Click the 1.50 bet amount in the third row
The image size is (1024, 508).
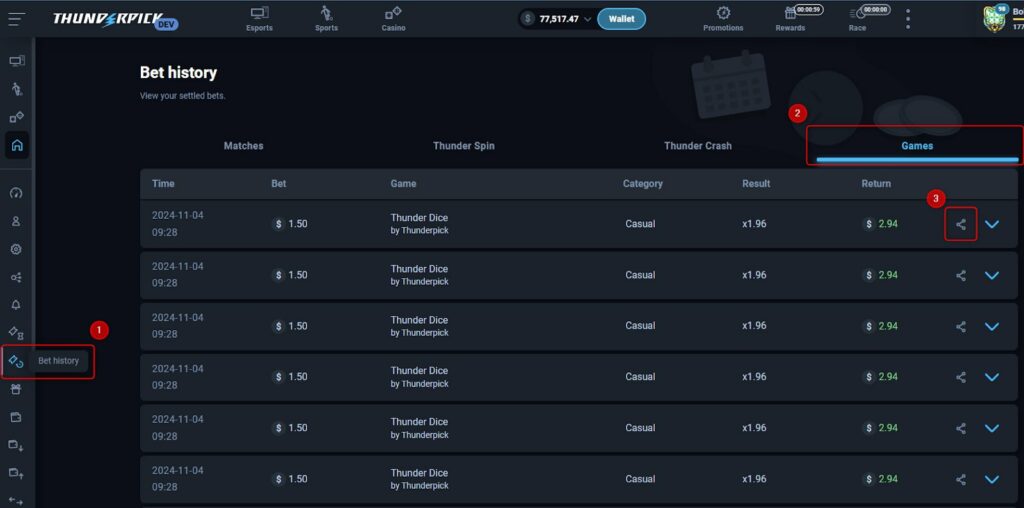298,326
